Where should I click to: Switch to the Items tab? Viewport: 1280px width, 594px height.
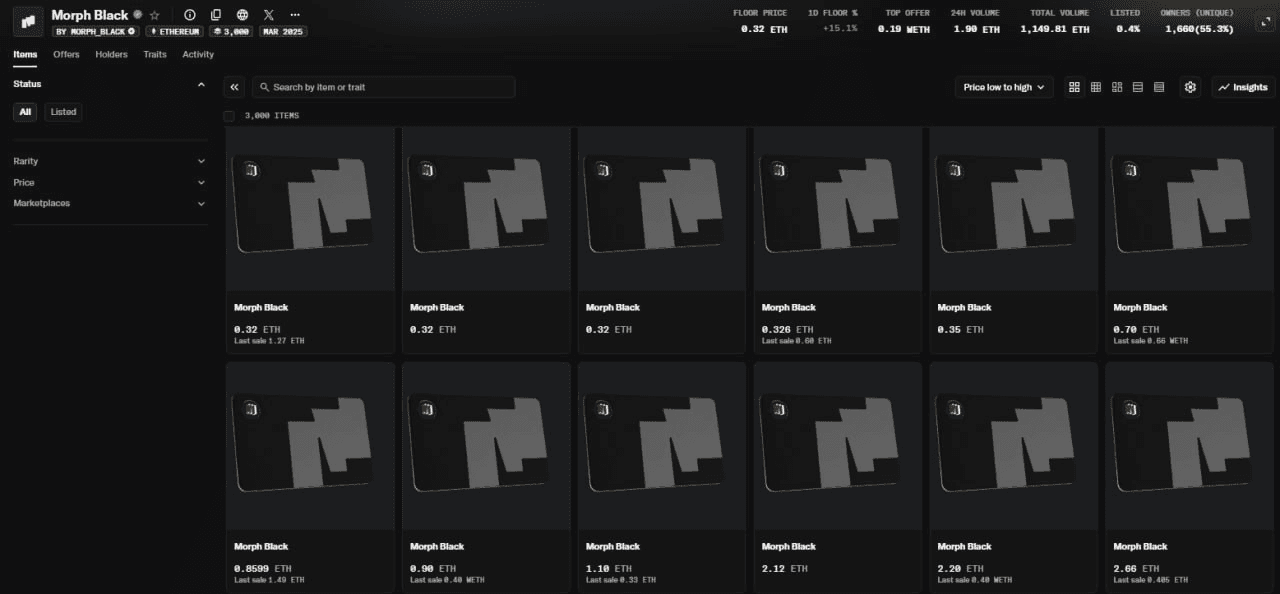[25, 54]
